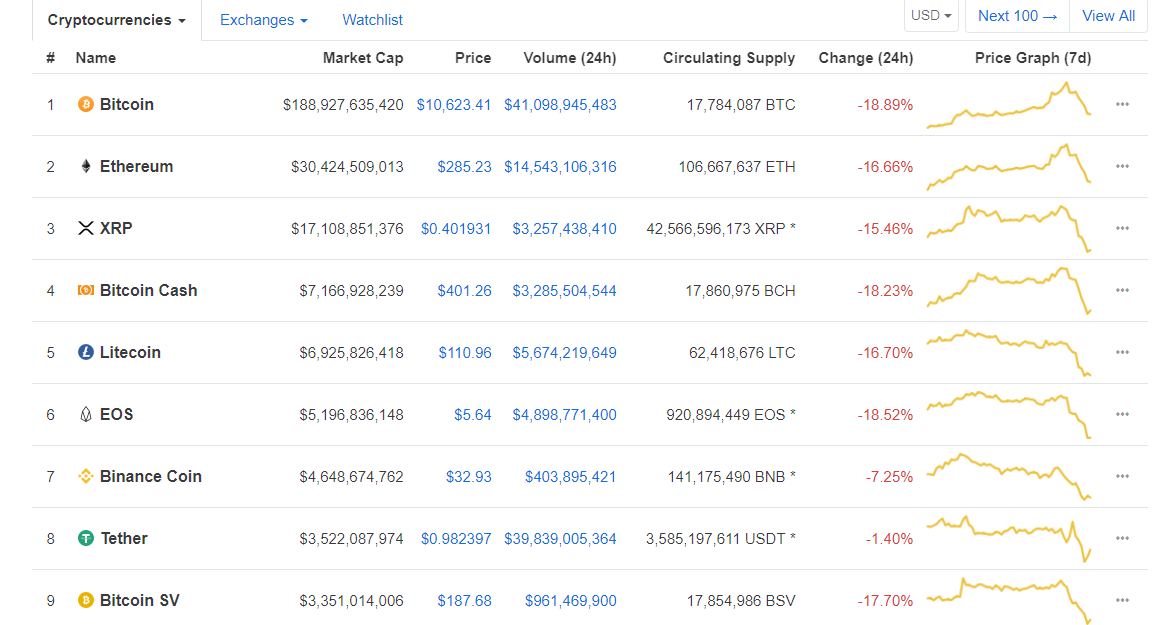Image resolution: width=1154 pixels, height=625 pixels.
Task: Click Binance Coin's 24h volume $403,895,421
Action: click(x=570, y=477)
